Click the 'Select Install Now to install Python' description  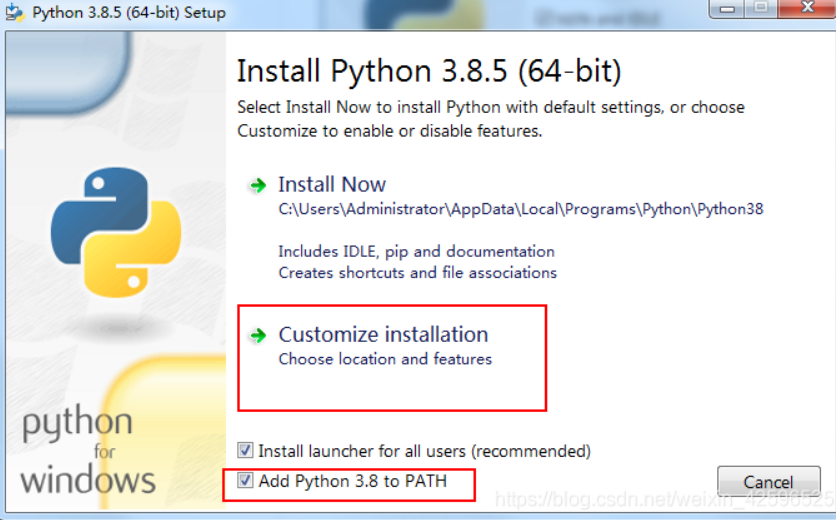(491, 118)
